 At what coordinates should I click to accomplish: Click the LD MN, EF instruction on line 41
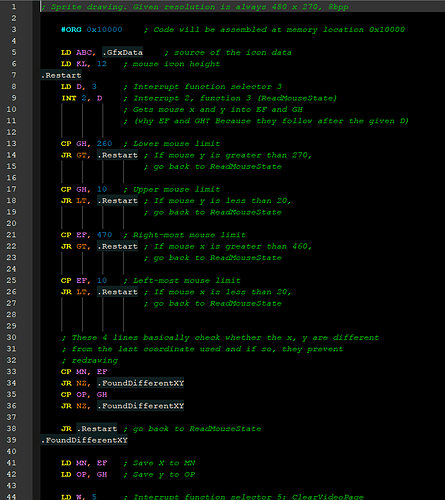(x=84, y=463)
